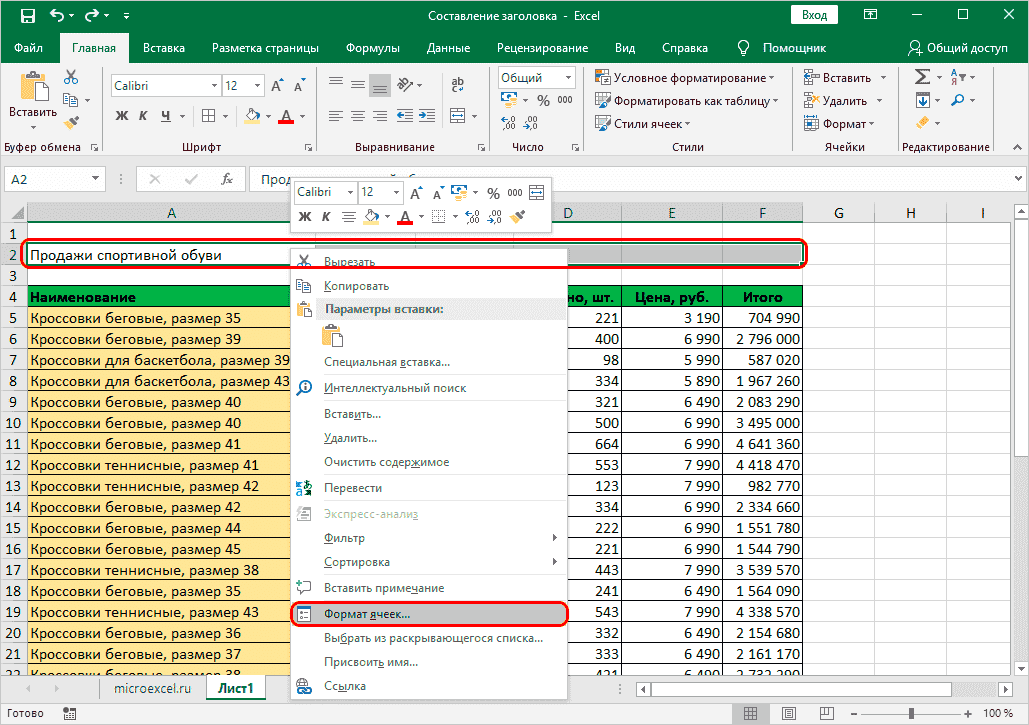The width and height of the screenshot is (1029, 725).
Task: Click the Cut scissors icon in the ribbon
Action: pyautogui.click(x=71, y=77)
